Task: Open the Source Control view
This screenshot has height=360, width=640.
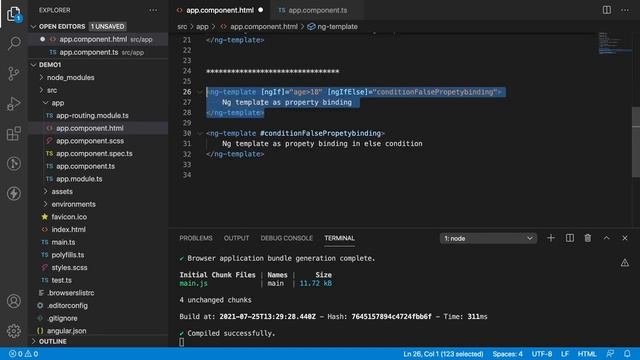Action: pyautogui.click(x=14, y=73)
